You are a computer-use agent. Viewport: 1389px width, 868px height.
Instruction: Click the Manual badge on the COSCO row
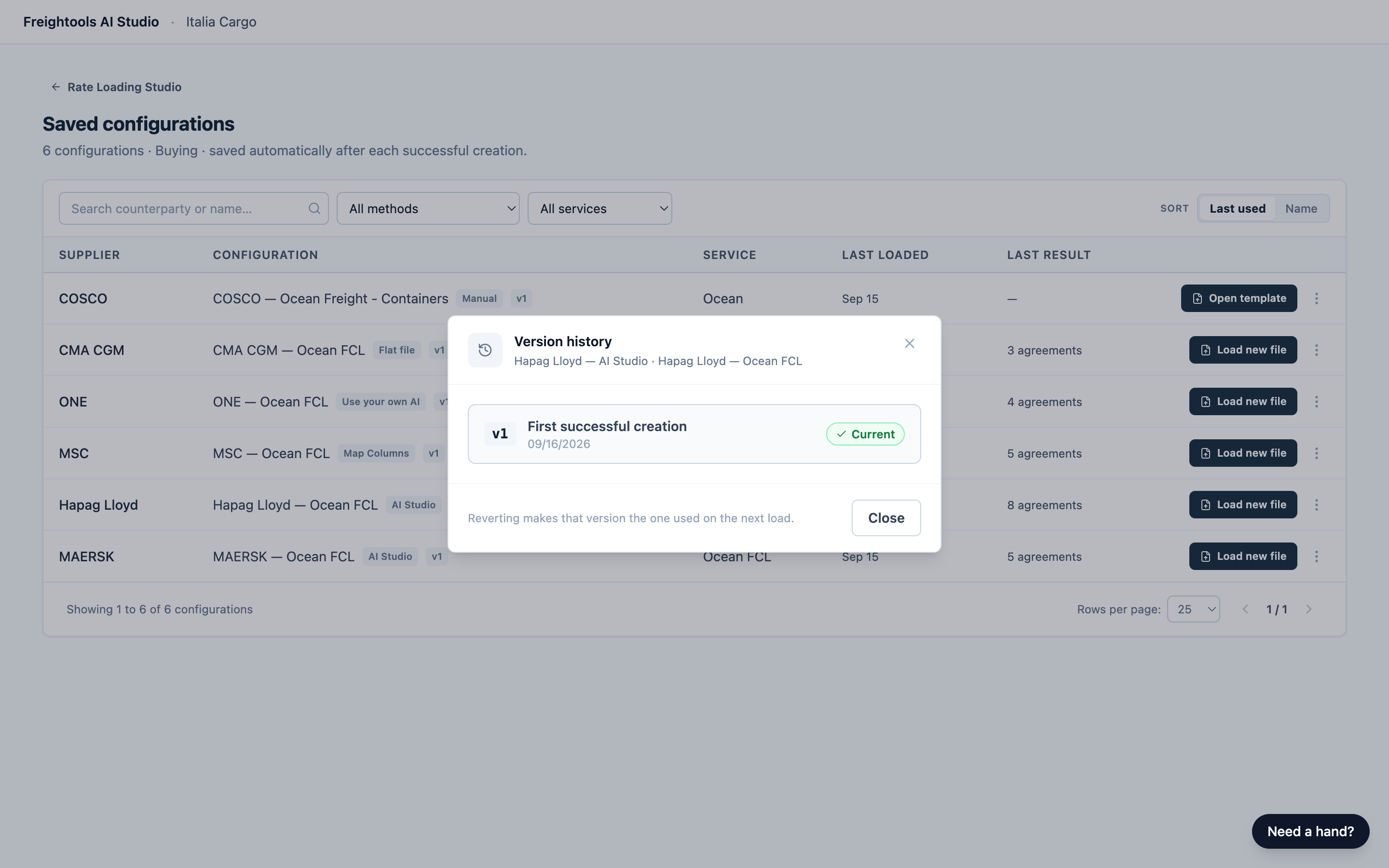pos(479,298)
